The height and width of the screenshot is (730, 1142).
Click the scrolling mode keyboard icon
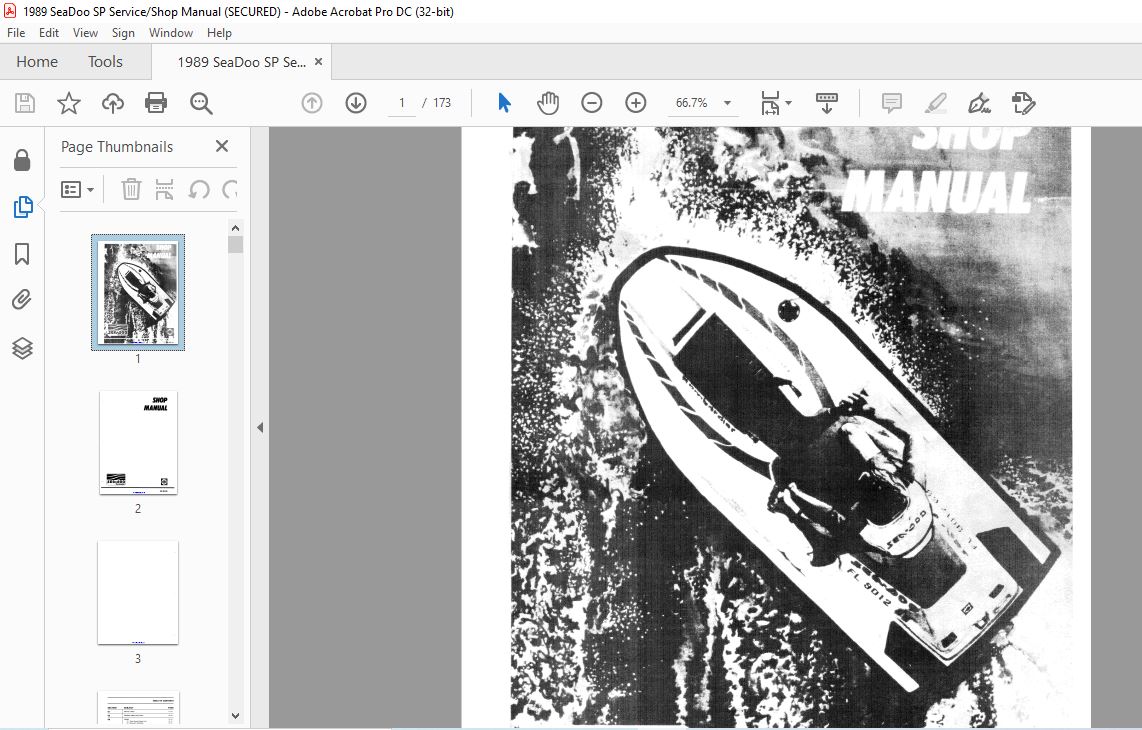pyautogui.click(x=827, y=103)
